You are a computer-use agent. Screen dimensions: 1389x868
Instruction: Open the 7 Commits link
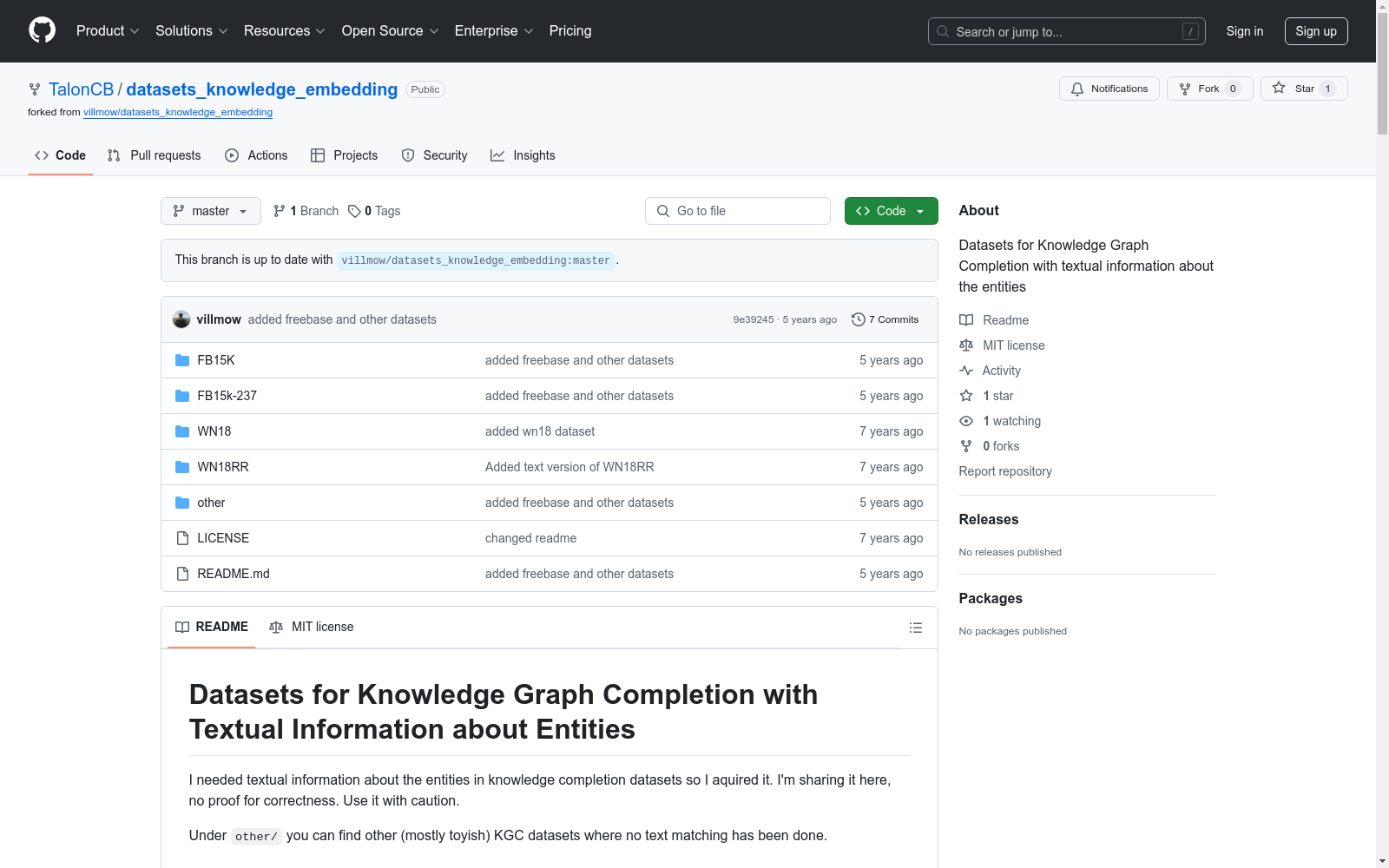[885, 319]
